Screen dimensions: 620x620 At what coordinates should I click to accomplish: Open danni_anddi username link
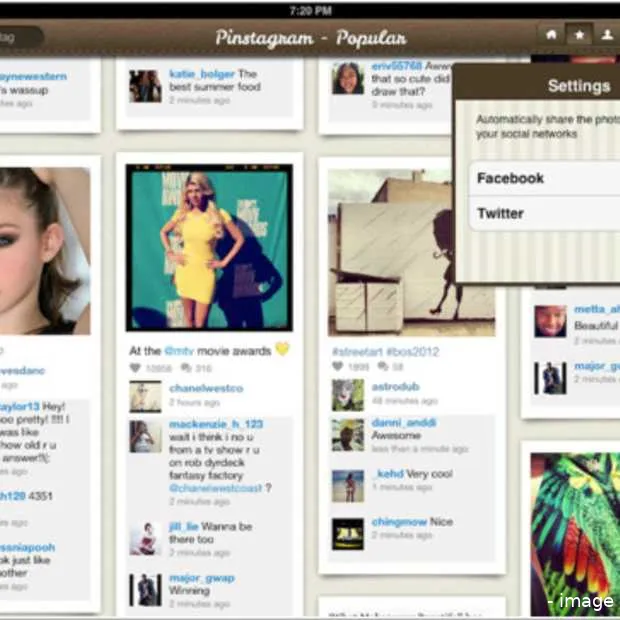click(x=404, y=423)
